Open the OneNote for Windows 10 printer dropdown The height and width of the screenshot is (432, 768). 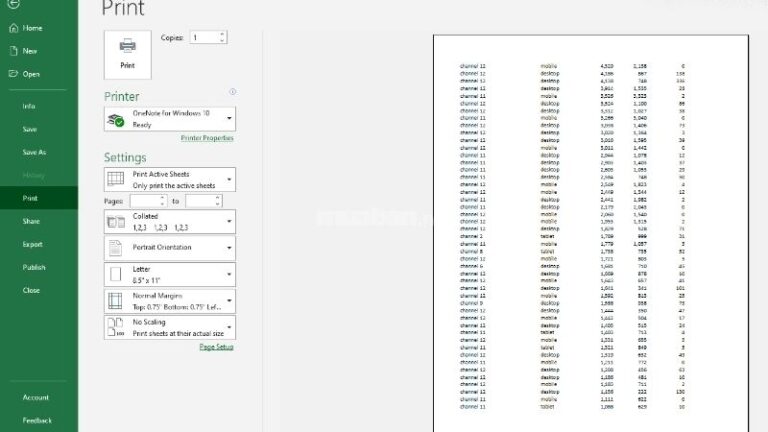coord(169,119)
